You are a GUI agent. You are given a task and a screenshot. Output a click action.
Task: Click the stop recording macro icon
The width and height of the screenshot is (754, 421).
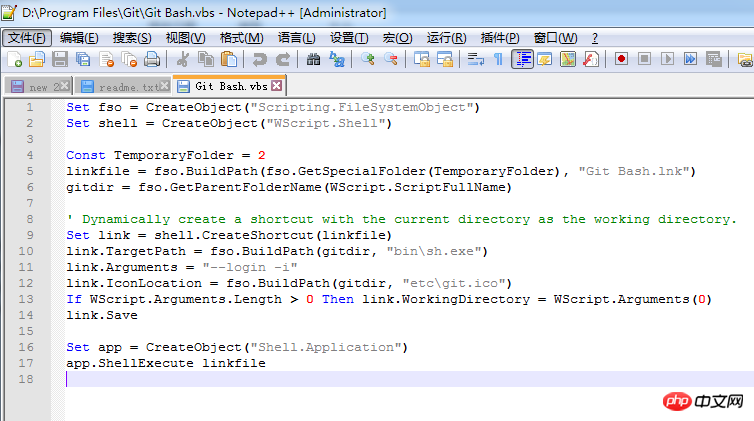click(x=644, y=59)
